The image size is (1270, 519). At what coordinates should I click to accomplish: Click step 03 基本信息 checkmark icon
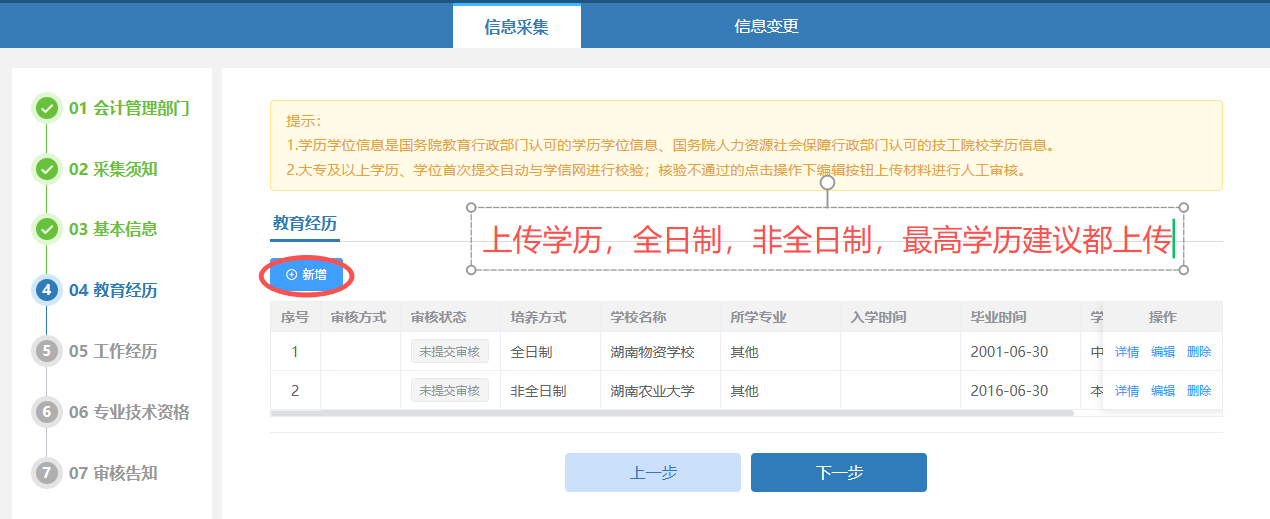coord(46,229)
